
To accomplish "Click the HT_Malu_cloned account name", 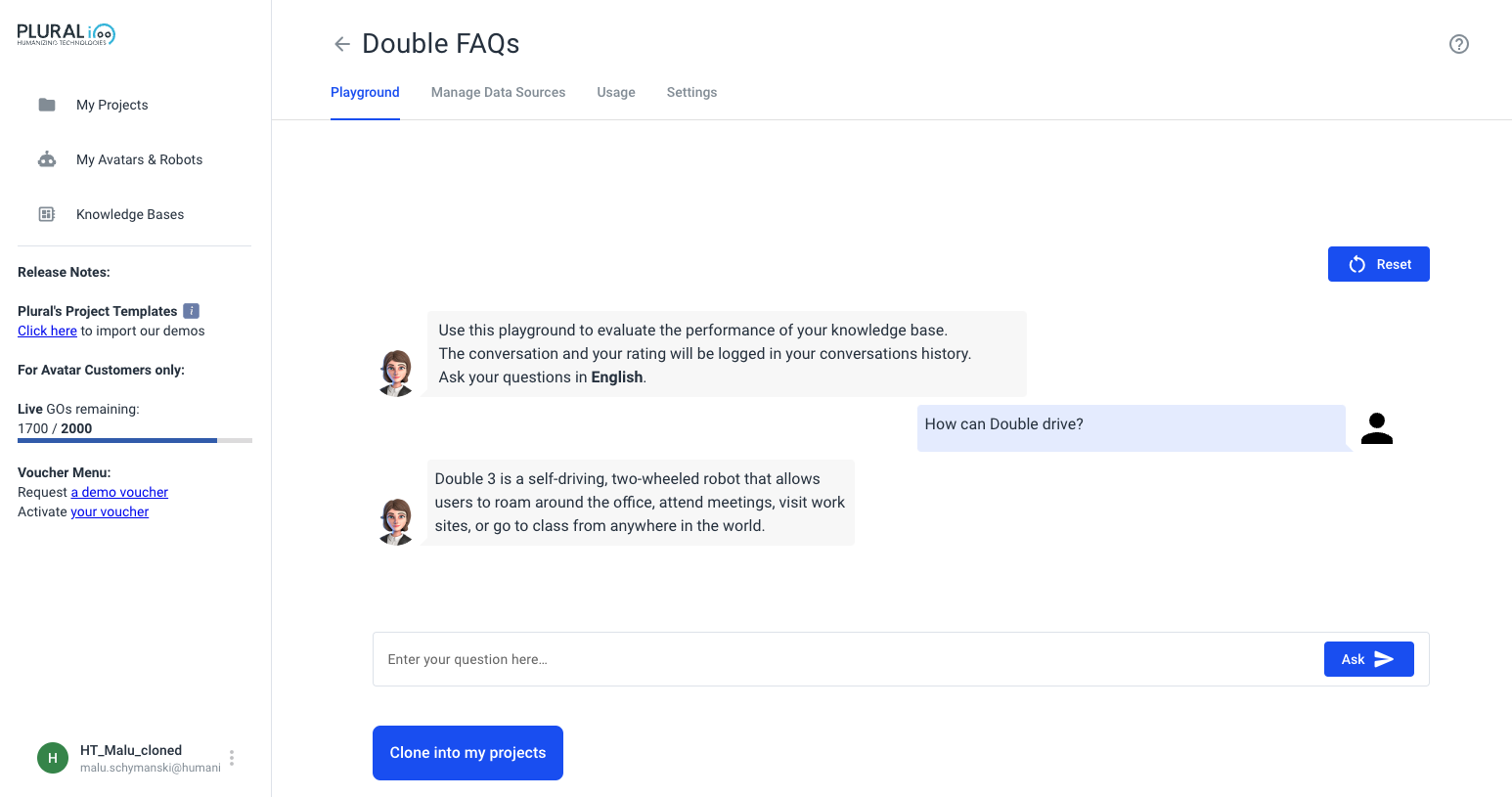I will 131,750.
